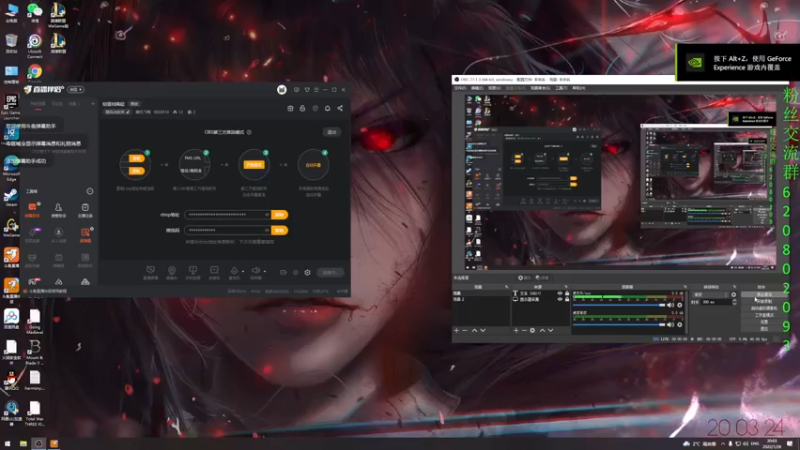Toggle the record icon in Douyu bottom toolbar
The height and width of the screenshot is (450, 800).
coord(295,272)
